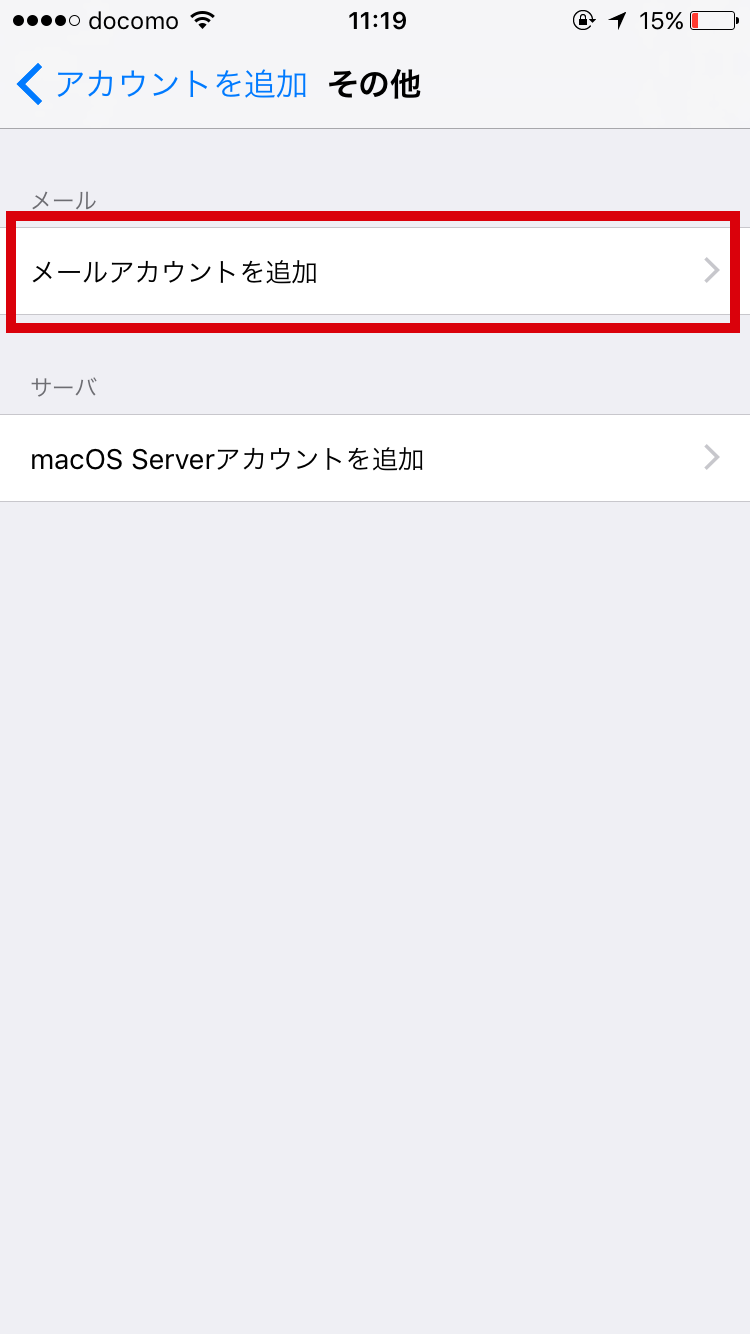Viewport: 750px width, 1334px height.
Task: Tap the blank navigation bar area right of その他
Action: pos(585,85)
